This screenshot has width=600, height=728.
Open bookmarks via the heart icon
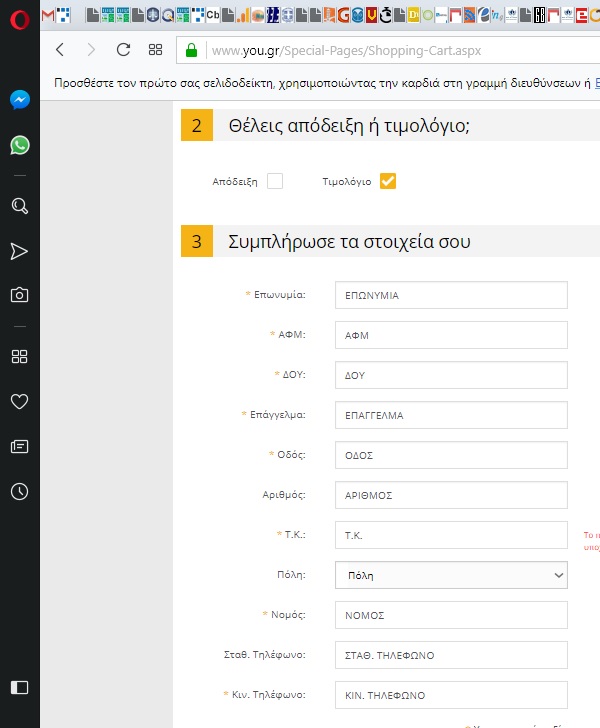(x=19, y=401)
